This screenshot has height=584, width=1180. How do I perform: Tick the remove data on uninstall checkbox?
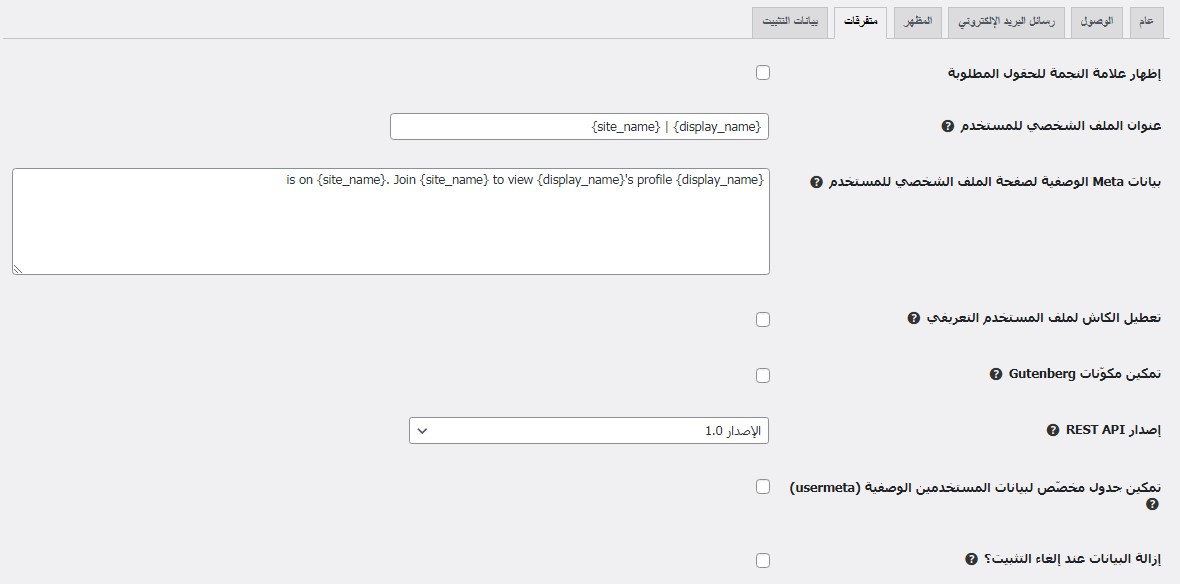tap(763, 560)
